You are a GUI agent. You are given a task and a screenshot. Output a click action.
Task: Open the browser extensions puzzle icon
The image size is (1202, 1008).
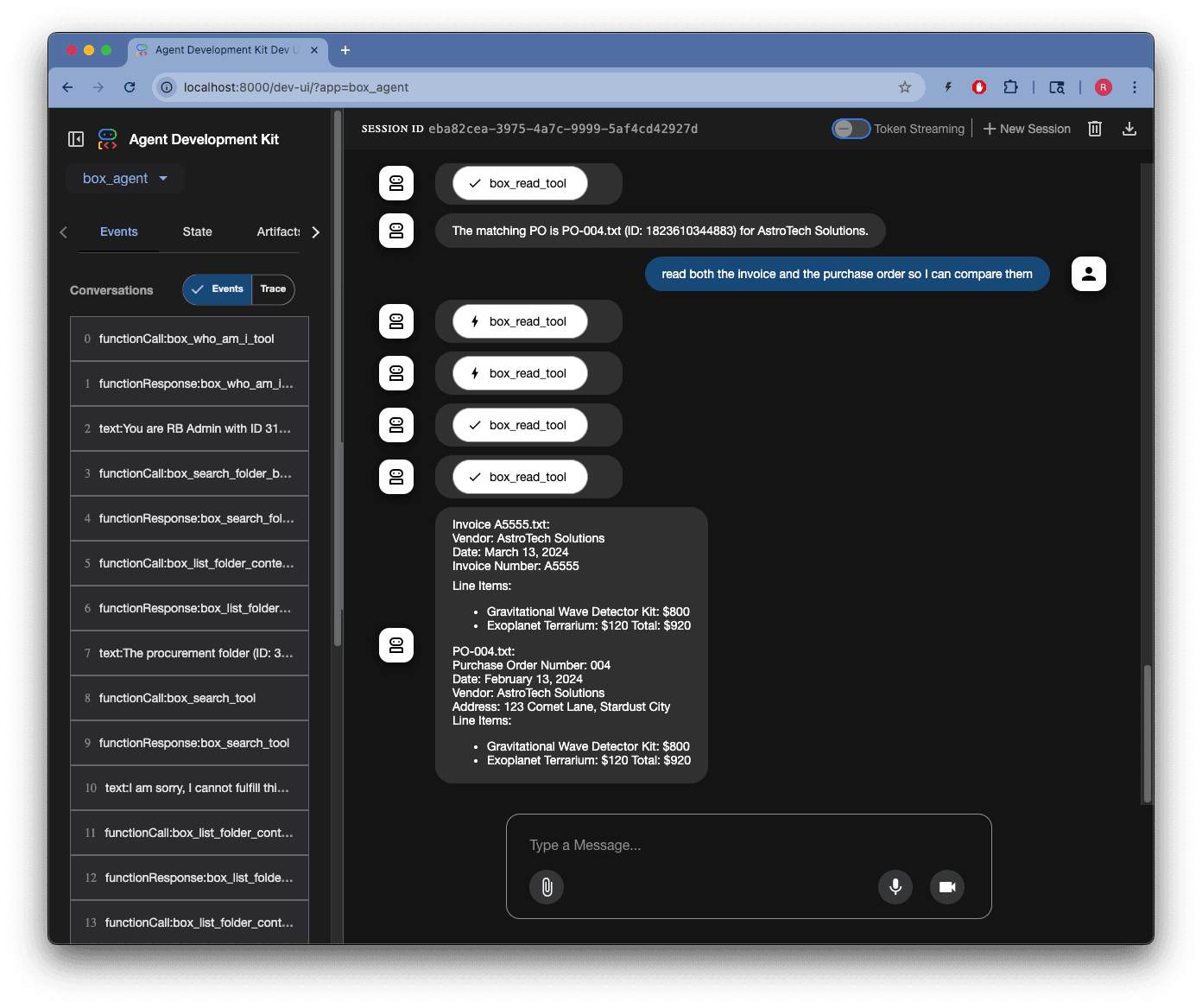(x=1010, y=87)
